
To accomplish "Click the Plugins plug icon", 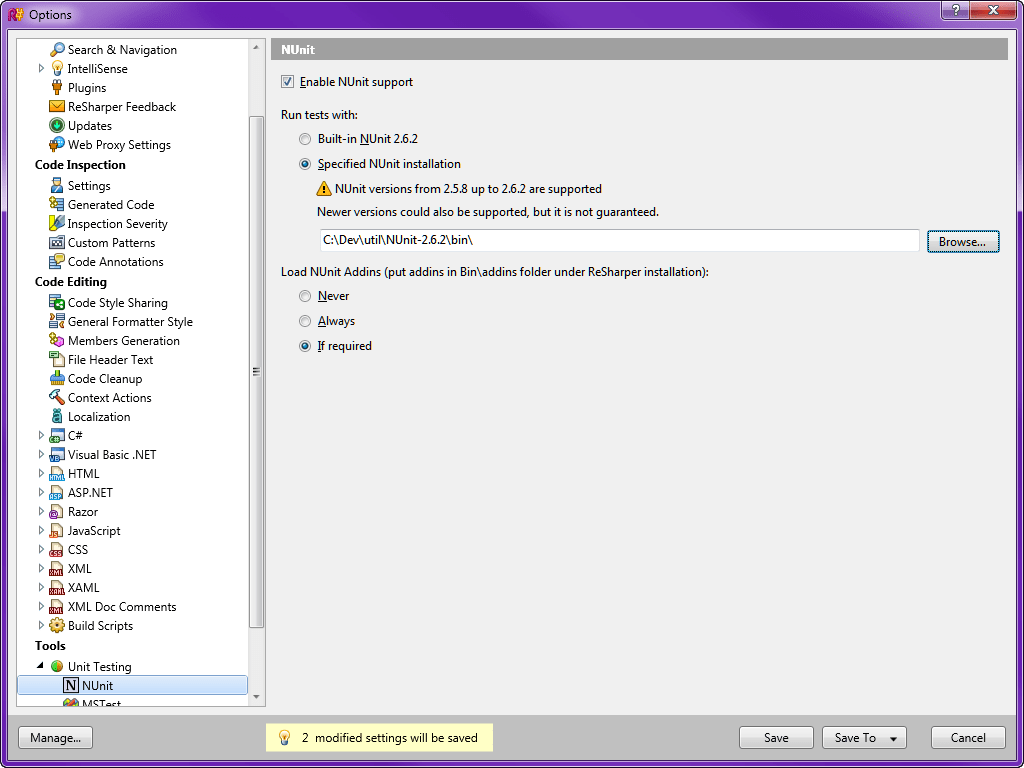I will [x=57, y=88].
